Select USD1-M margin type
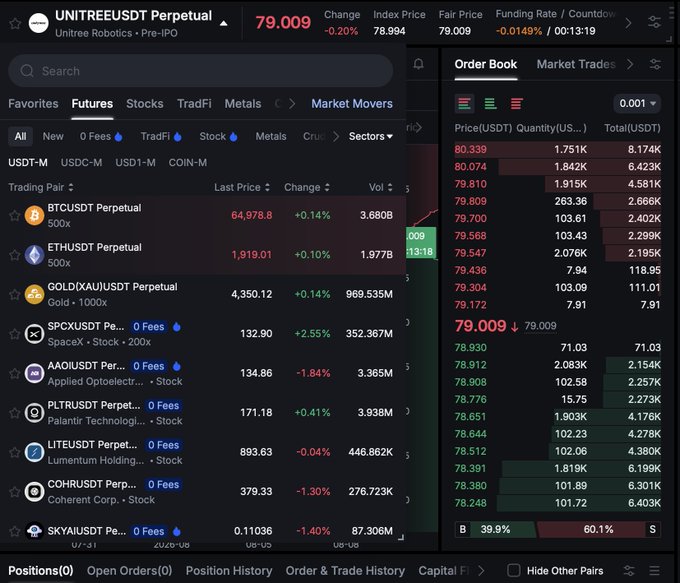The height and width of the screenshot is (583, 680). 135,163
